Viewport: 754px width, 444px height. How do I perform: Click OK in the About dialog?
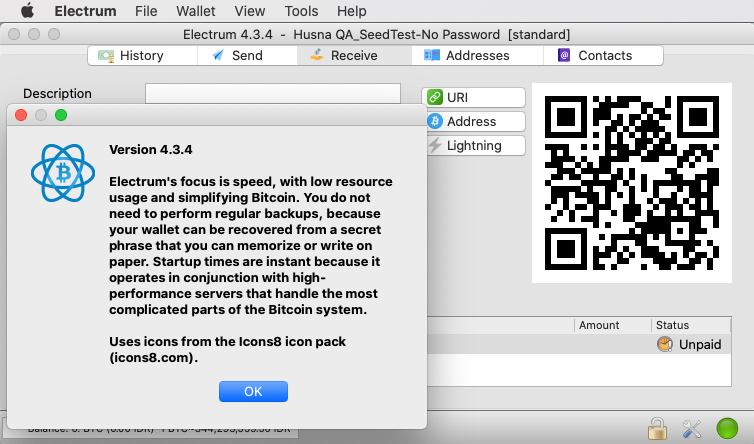coord(253,392)
